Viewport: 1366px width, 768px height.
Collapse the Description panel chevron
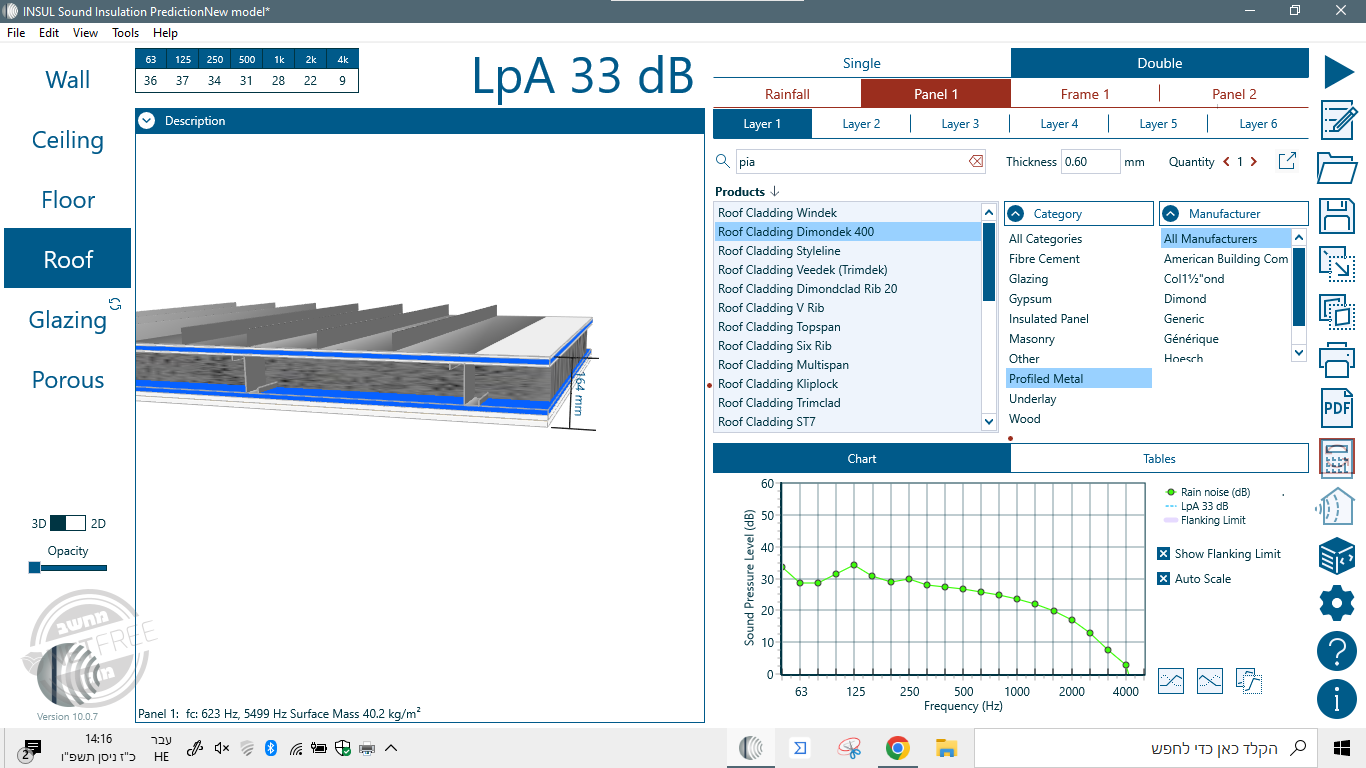pyautogui.click(x=147, y=121)
